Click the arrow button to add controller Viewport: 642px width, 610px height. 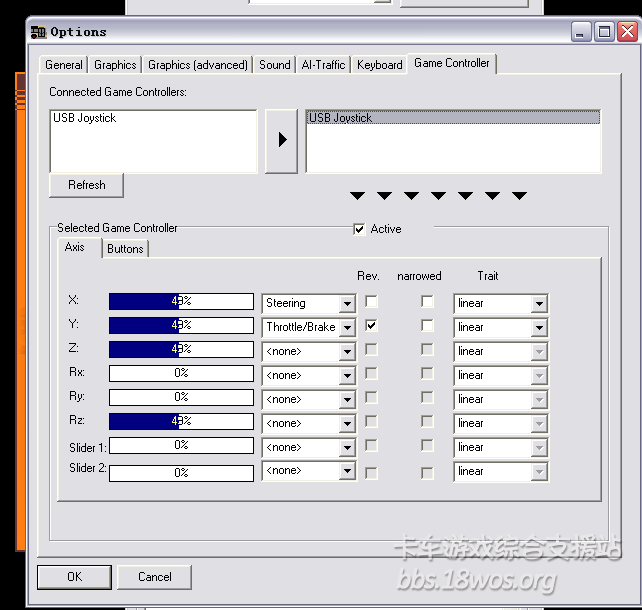point(282,141)
